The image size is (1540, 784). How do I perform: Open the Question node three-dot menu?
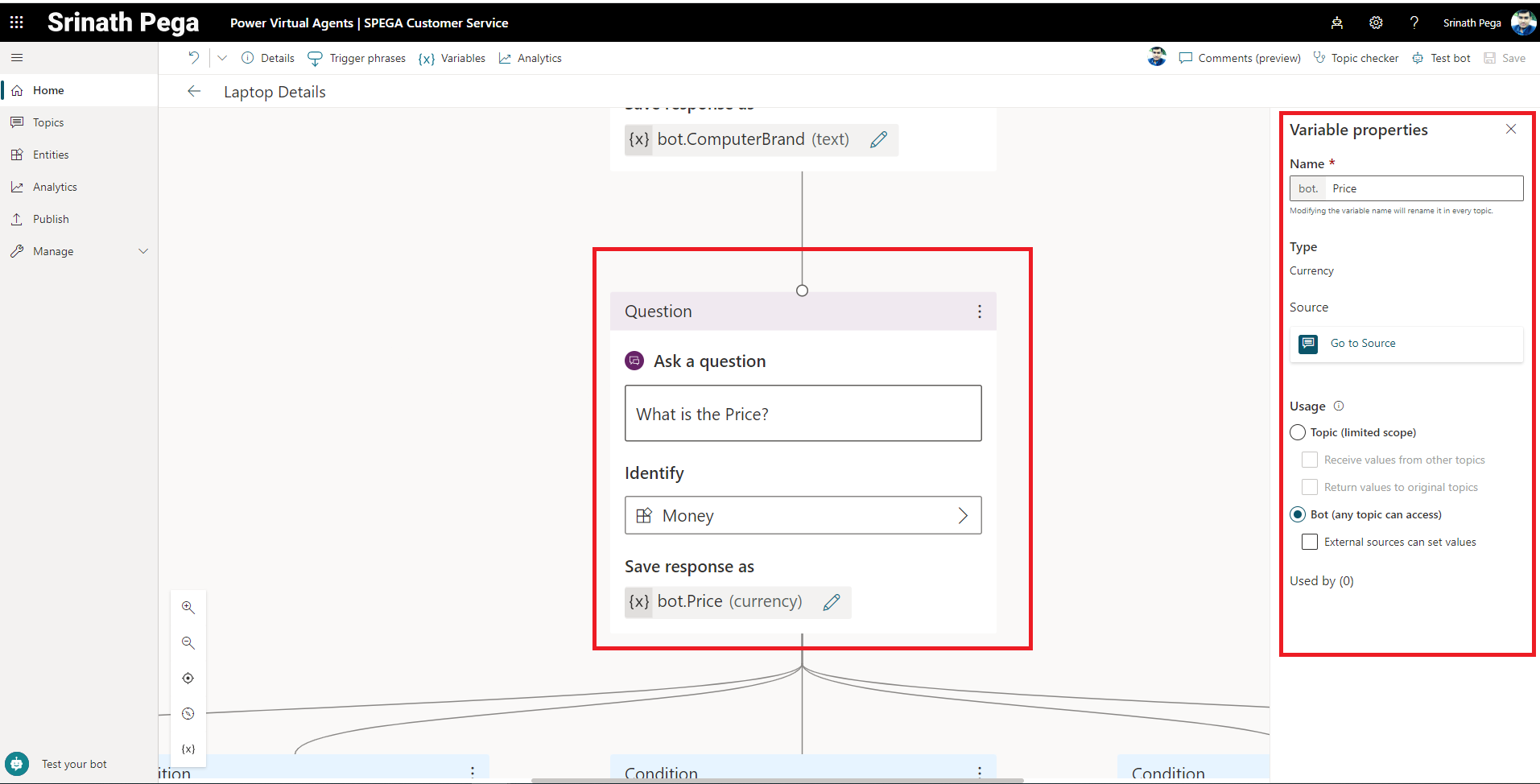point(979,312)
